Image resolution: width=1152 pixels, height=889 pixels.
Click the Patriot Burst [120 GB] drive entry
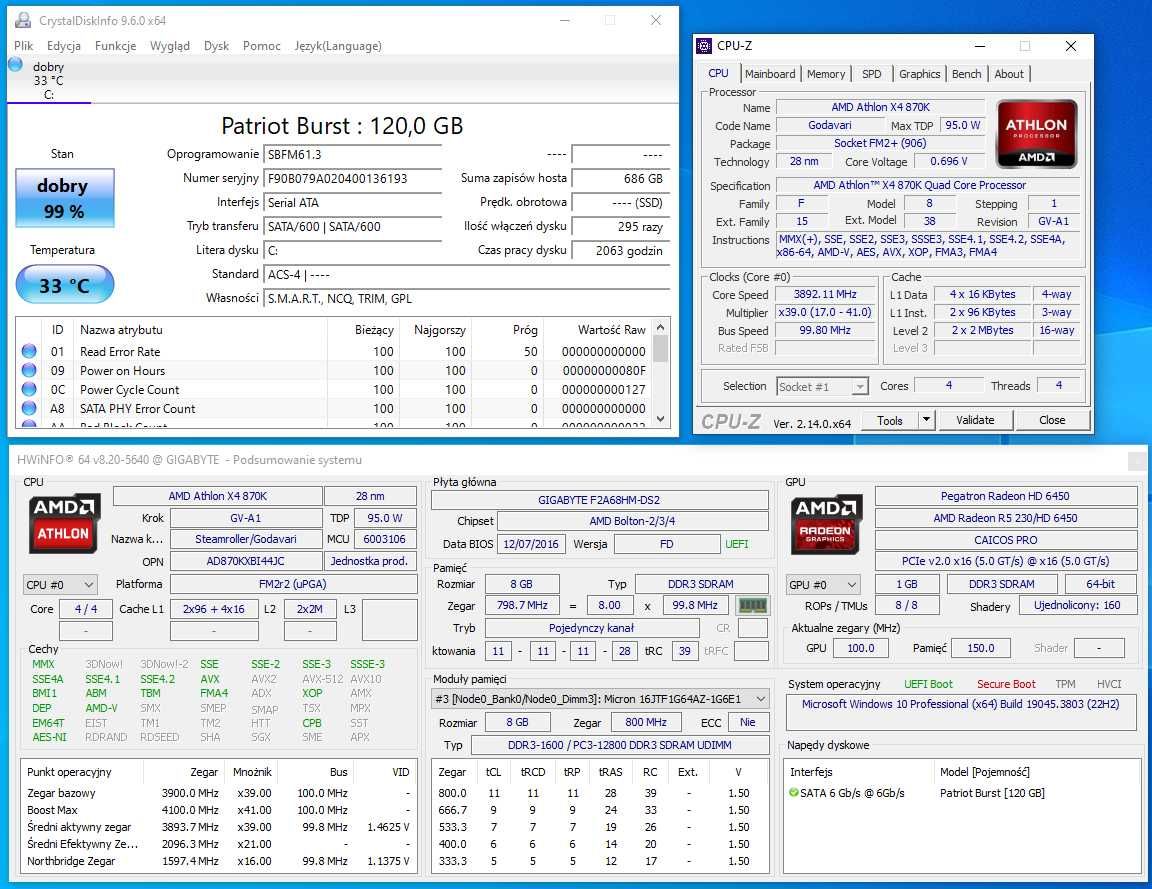(x=992, y=793)
